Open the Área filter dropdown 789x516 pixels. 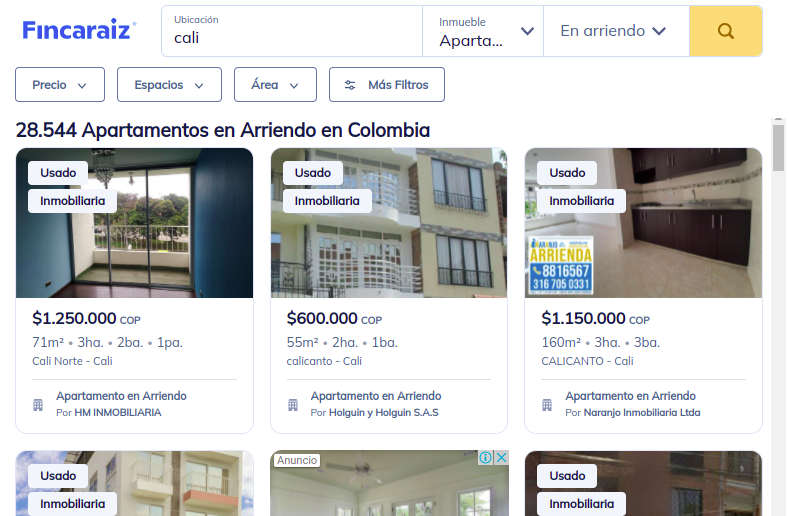pos(275,85)
